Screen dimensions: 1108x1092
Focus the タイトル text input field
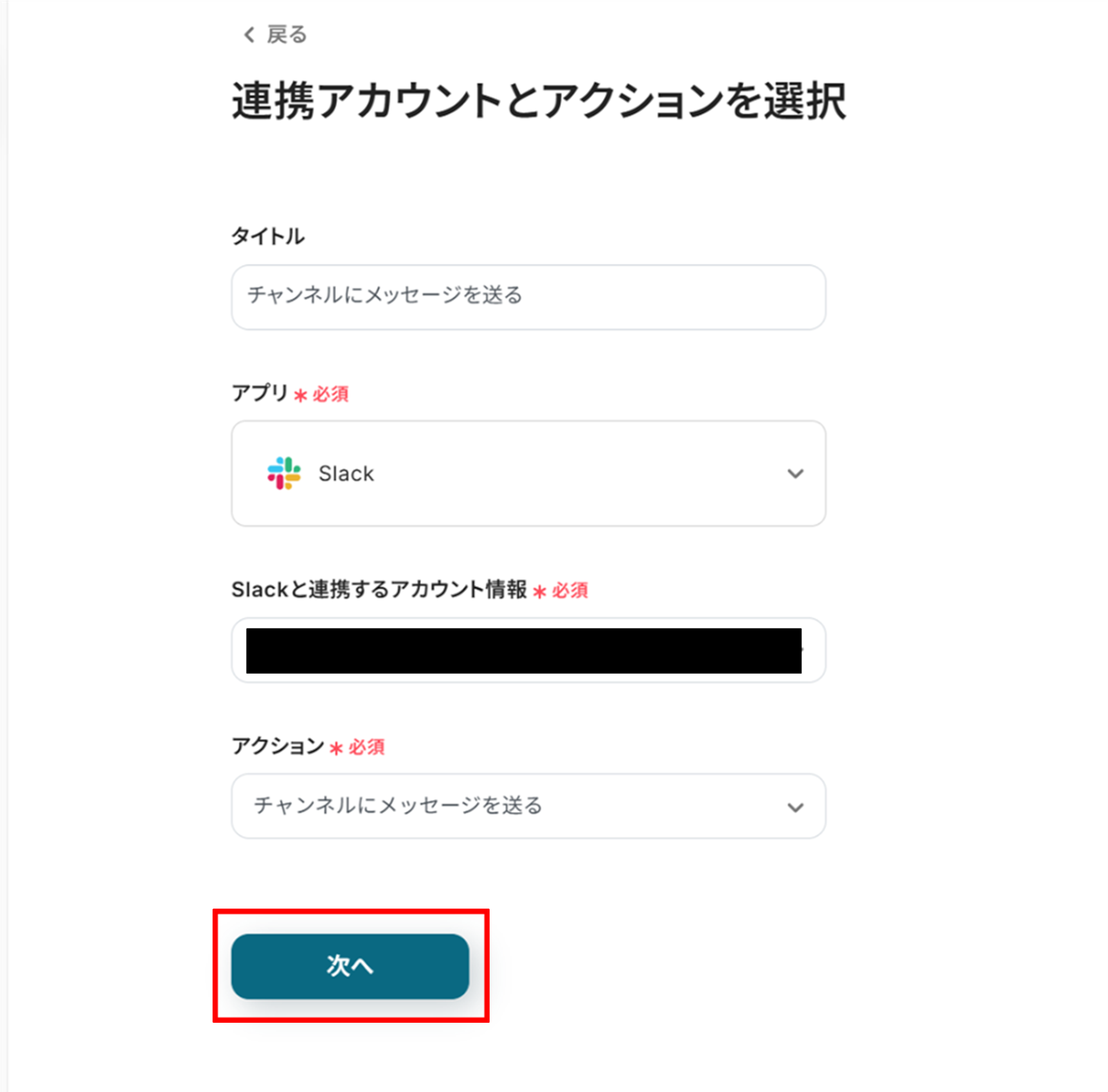tap(528, 296)
